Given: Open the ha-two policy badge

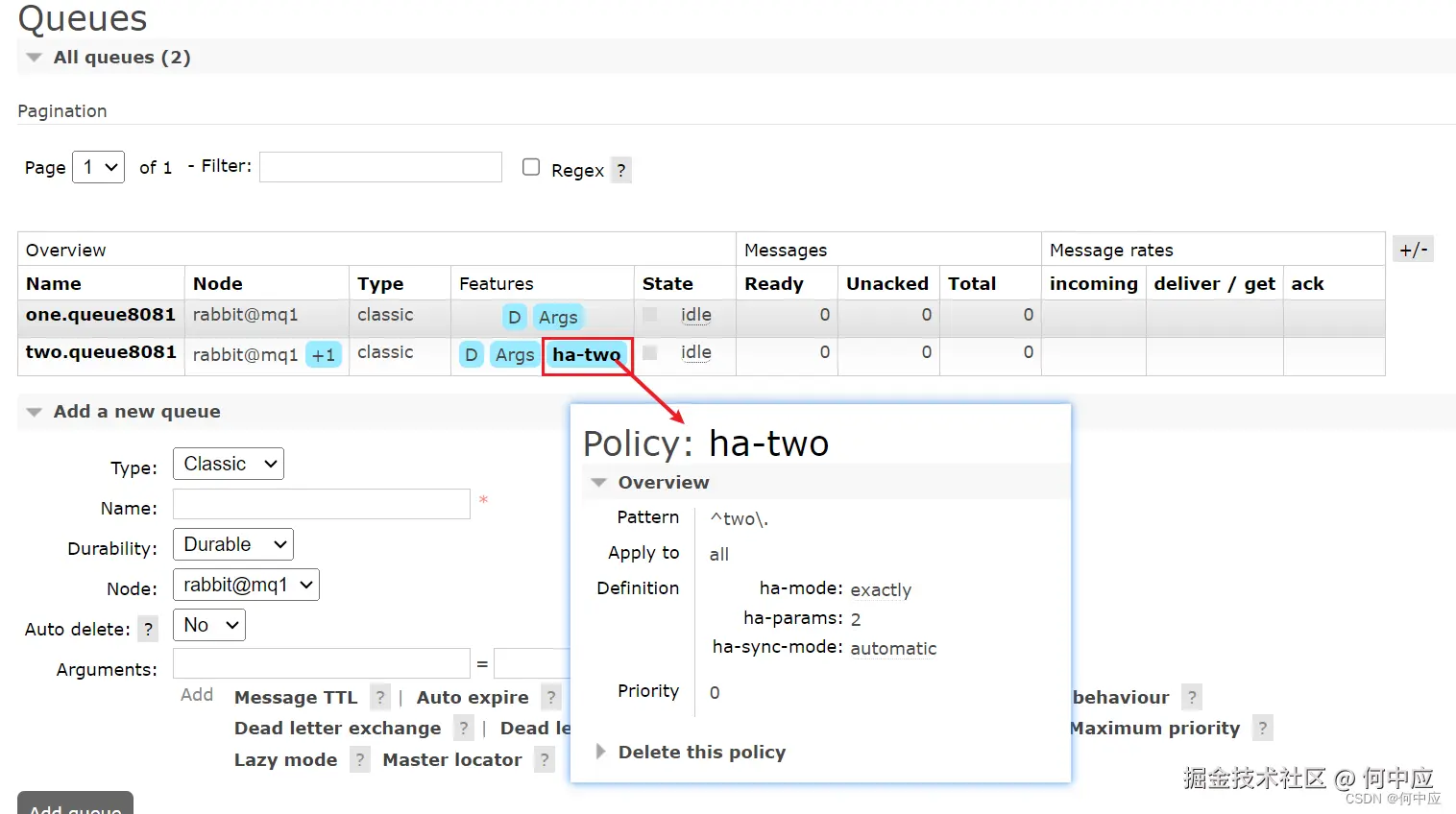Looking at the screenshot, I should [x=587, y=354].
